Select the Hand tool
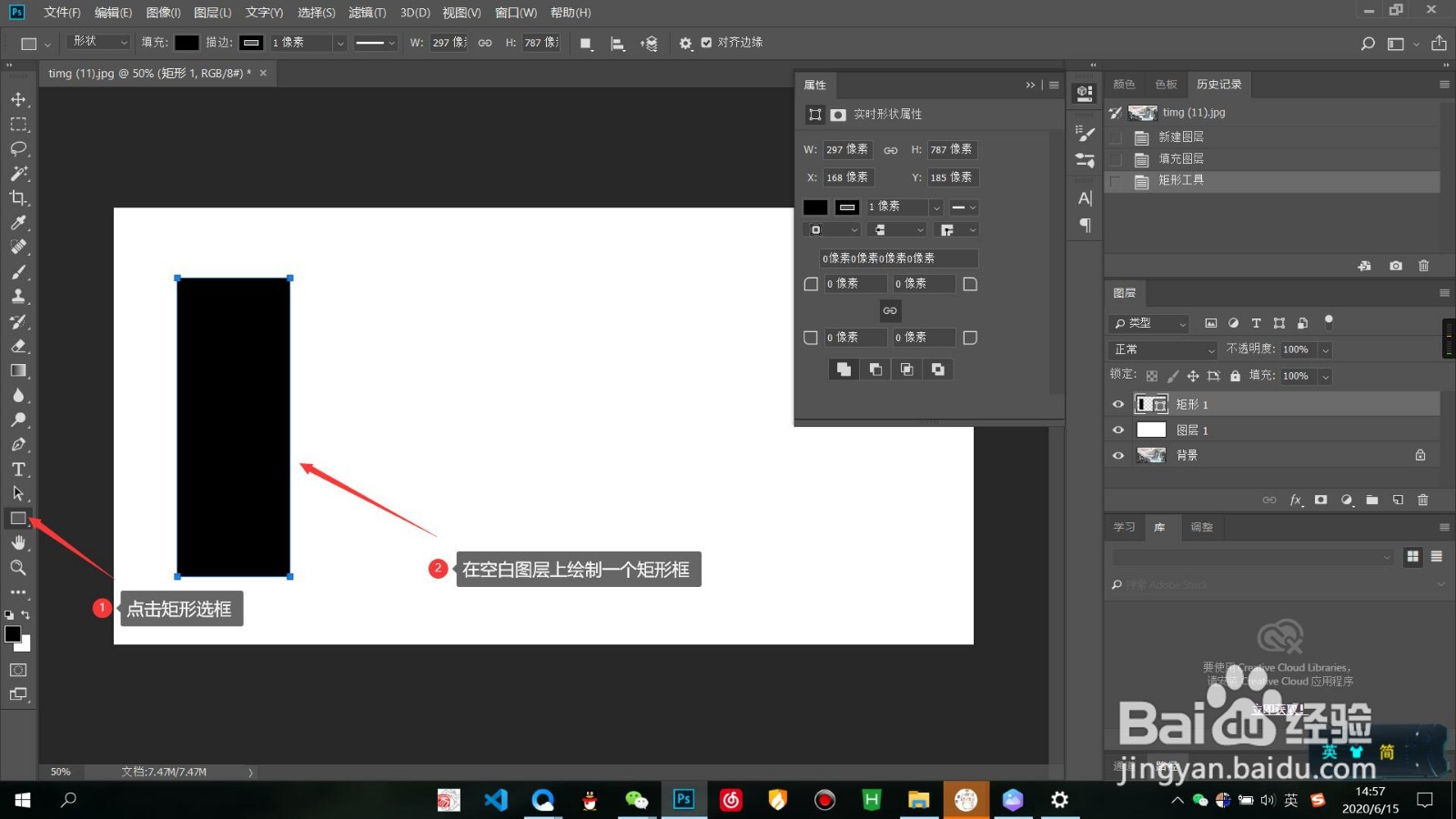 point(18,543)
